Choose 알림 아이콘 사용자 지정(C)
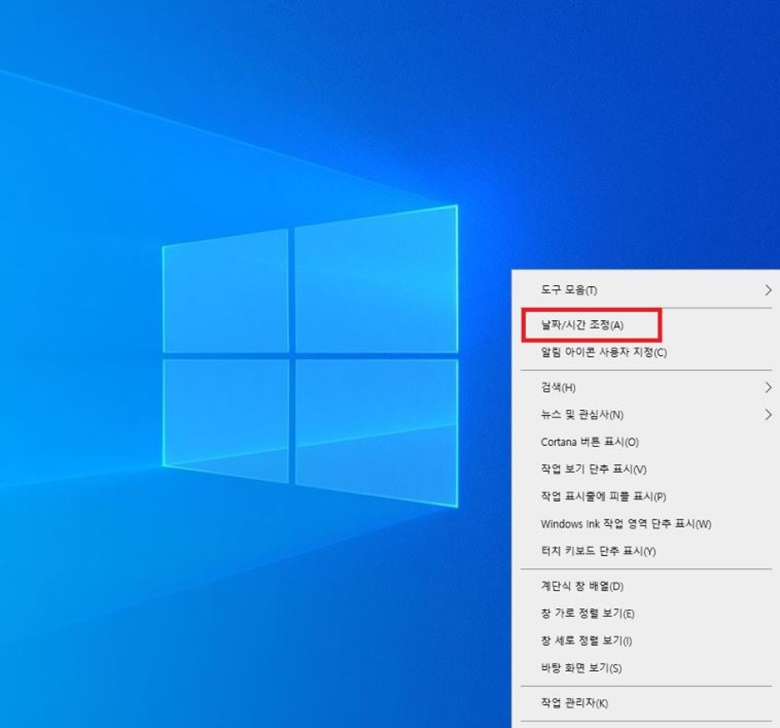Viewport: 780px width, 728px height. point(646,352)
